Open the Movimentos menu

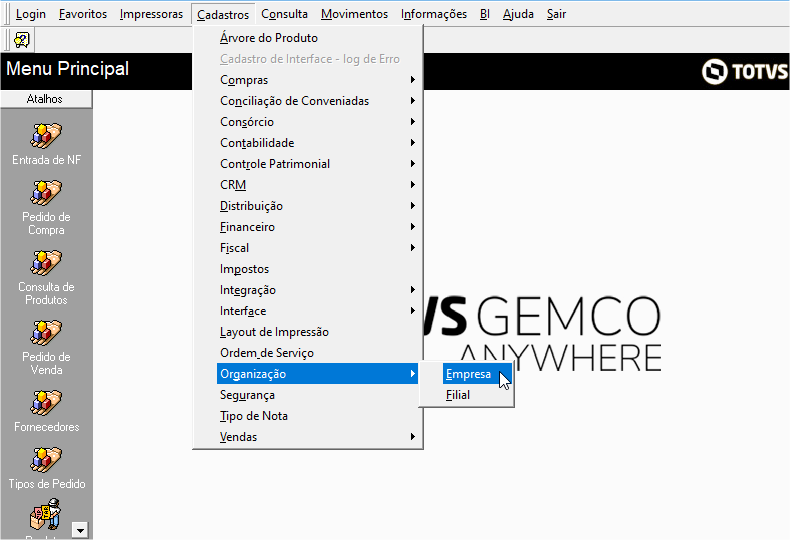click(354, 14)
